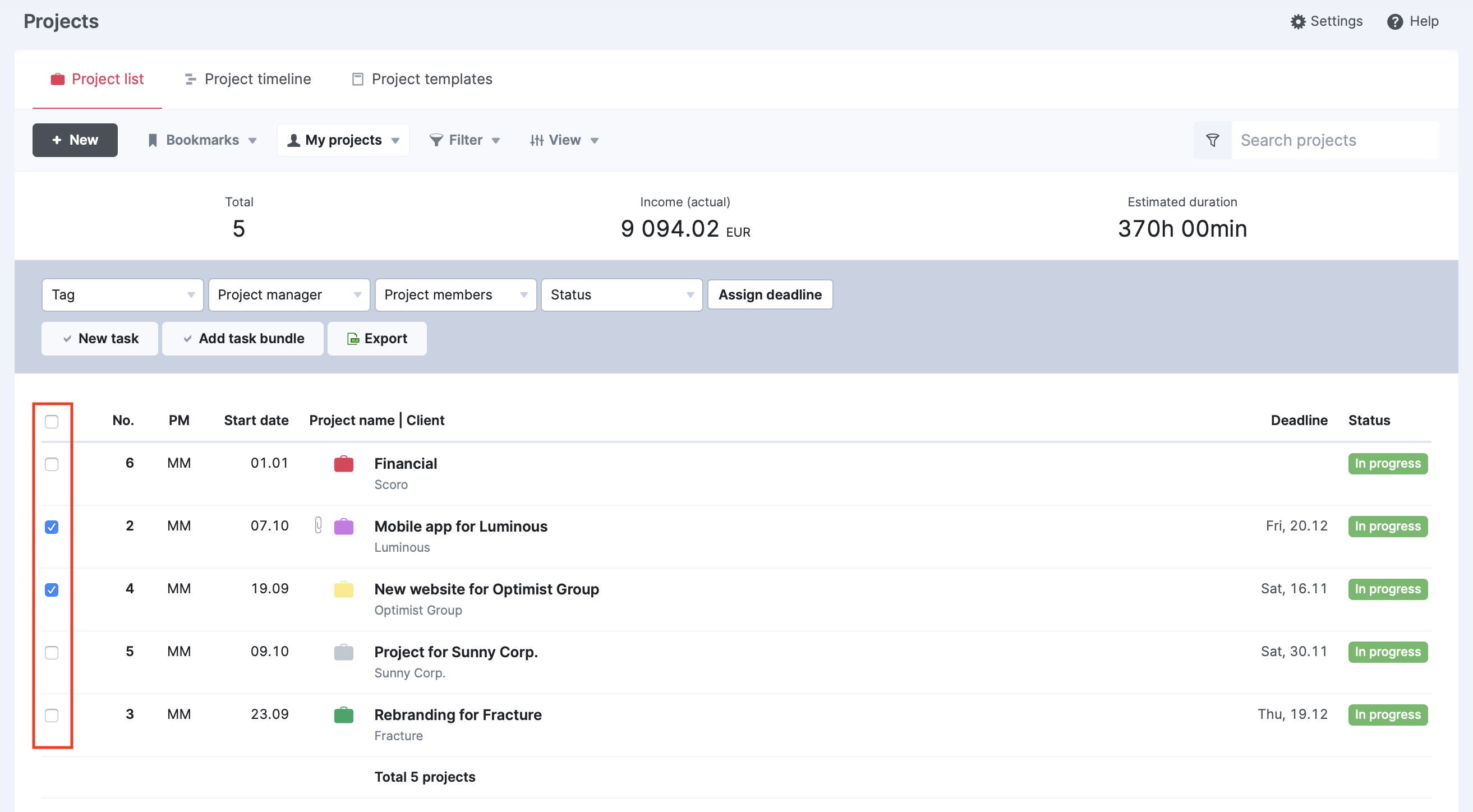The width and height of the screenshot is (1473, 812).
Task: Uncheck New website for Optimist Group checkbox
Action: 52,589
